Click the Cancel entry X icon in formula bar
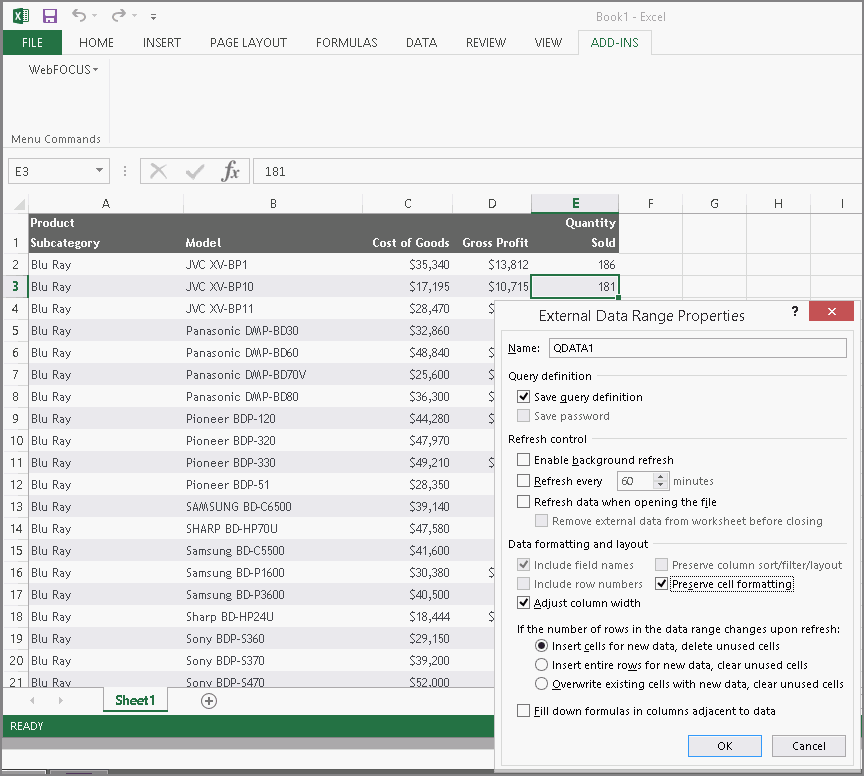 point(159,171)
